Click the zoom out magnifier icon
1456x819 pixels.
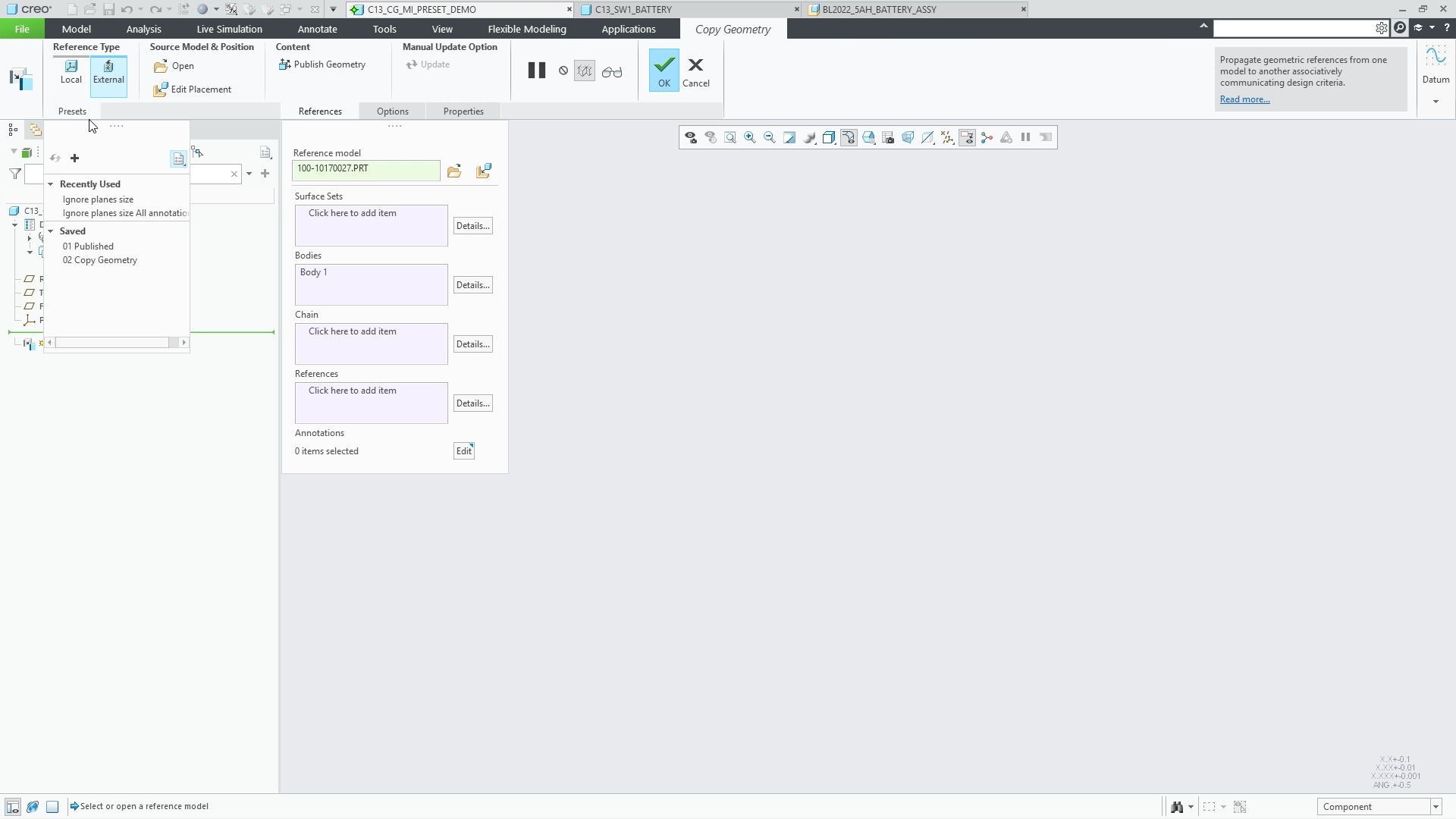770,137
